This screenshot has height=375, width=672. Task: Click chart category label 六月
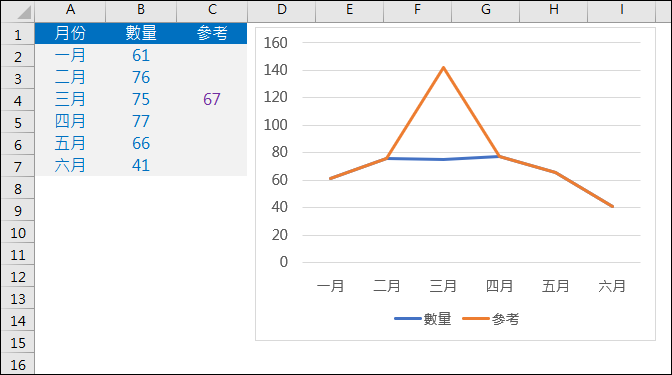[x=612, y=286]
